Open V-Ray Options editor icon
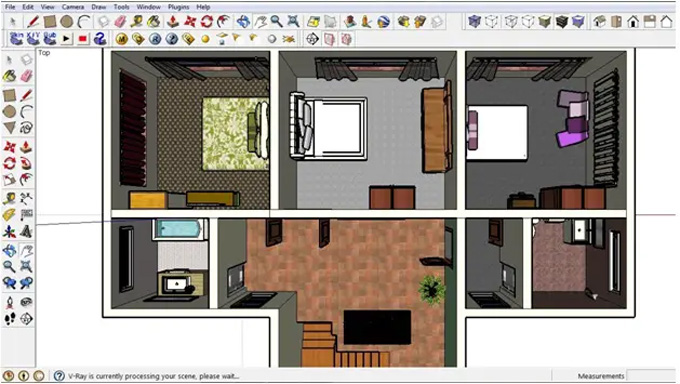Screen dimensions: 680x384 [138, 39]
